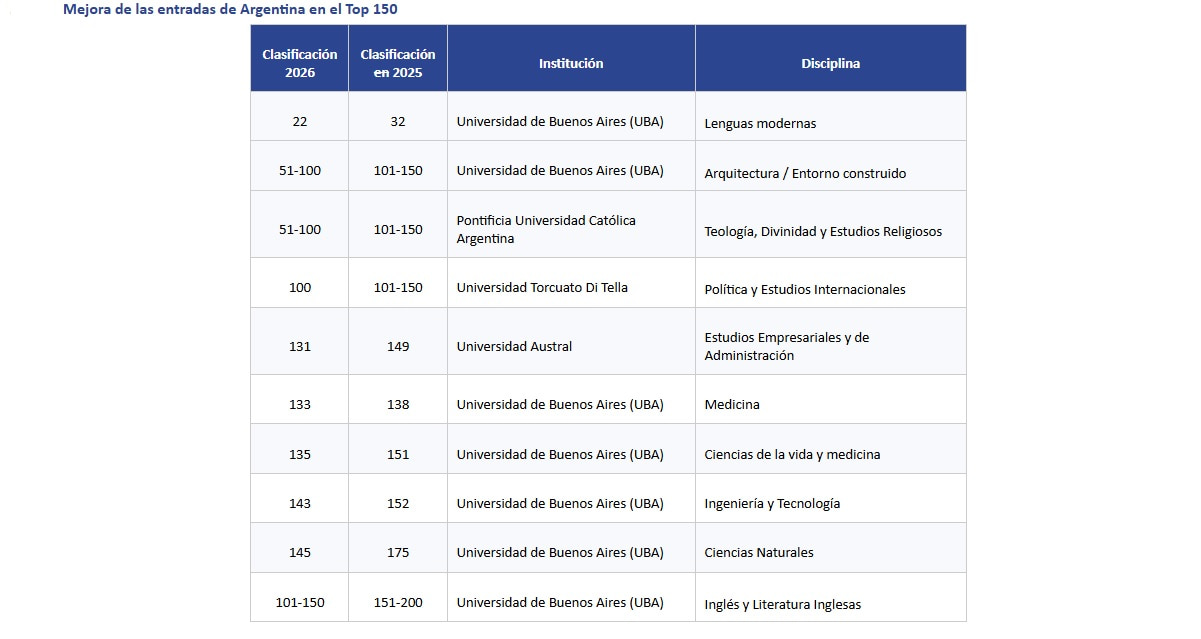Image resolution: width=1201 pixels, height=639 pixels.
Task: Click the 2026 ranking cell showing "22"
Action: pyautogui.click(x=300, y=121)
